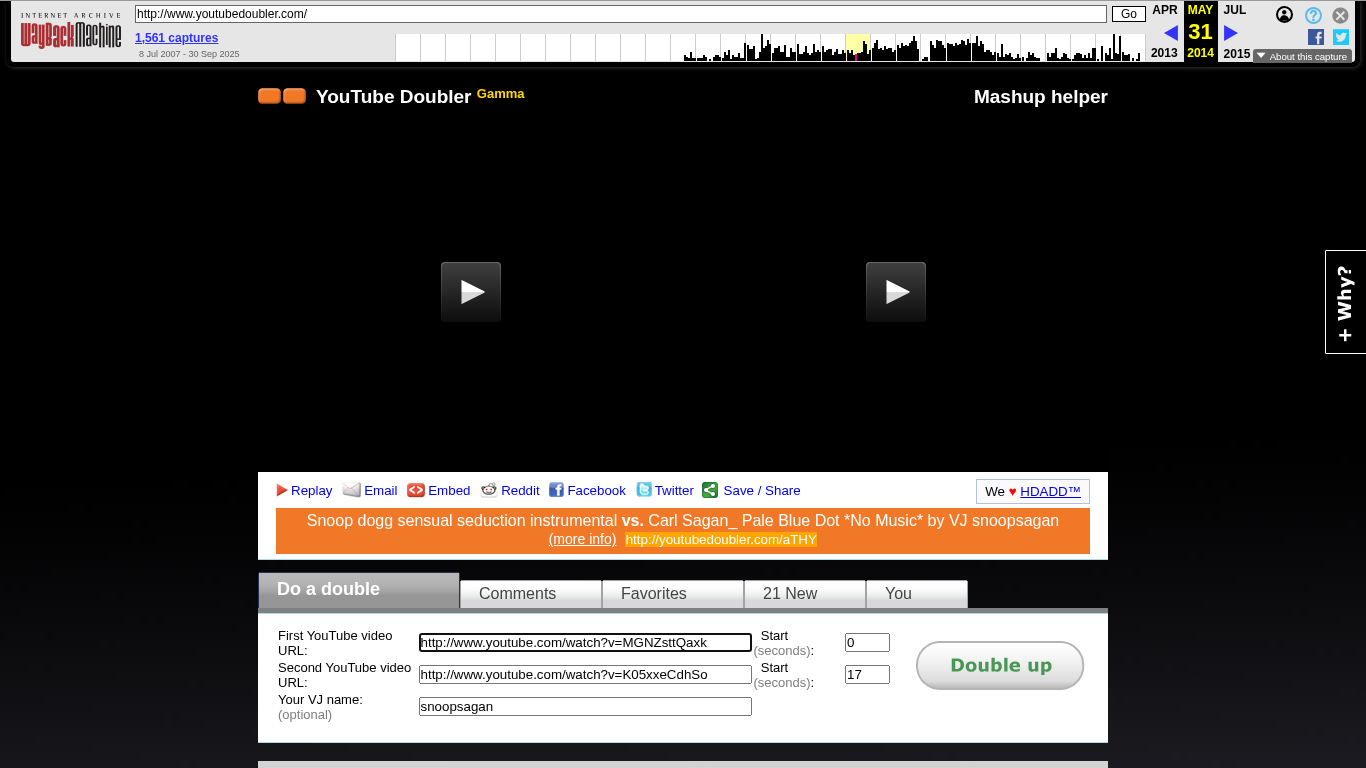1366x768 pixels.
Task: Open the (more info) link
Action: click(x=582, y=539)
